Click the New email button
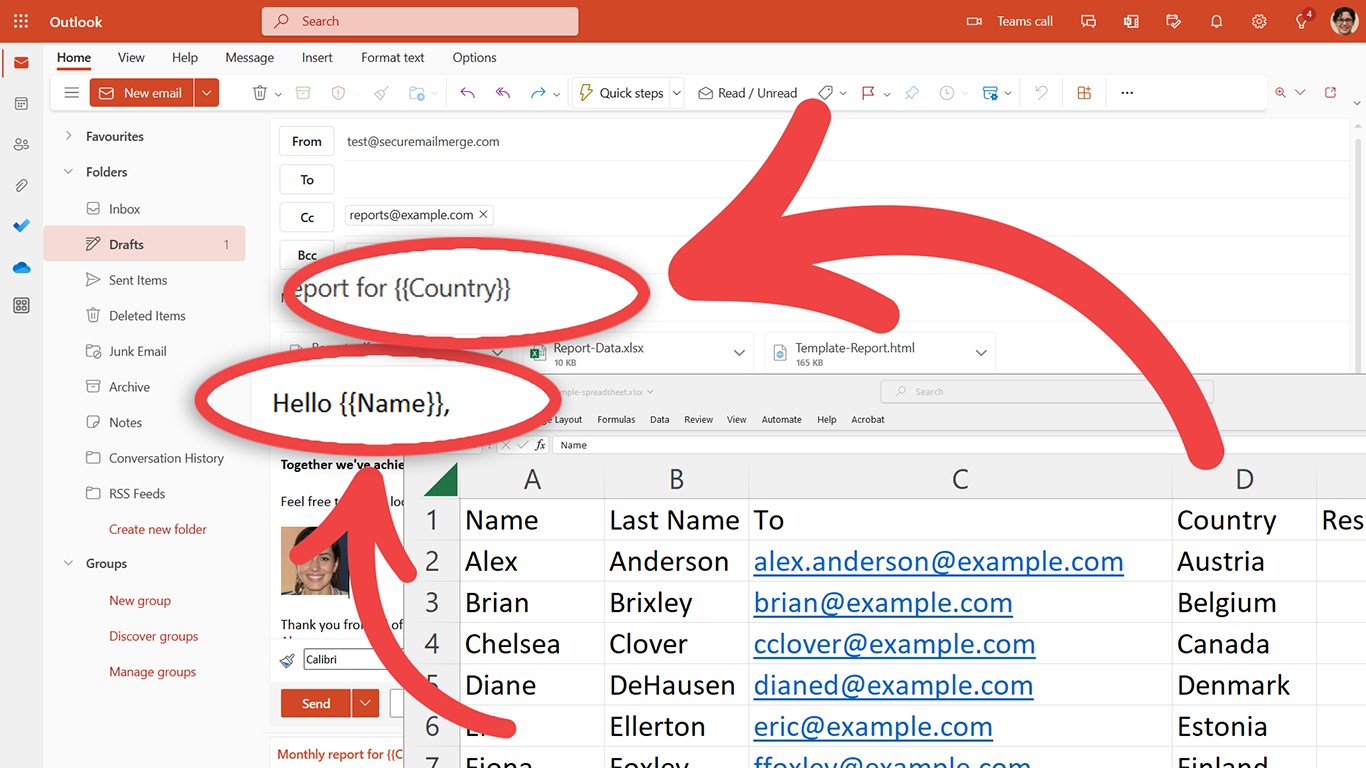The image size is (1366, 768). (142, 93)
